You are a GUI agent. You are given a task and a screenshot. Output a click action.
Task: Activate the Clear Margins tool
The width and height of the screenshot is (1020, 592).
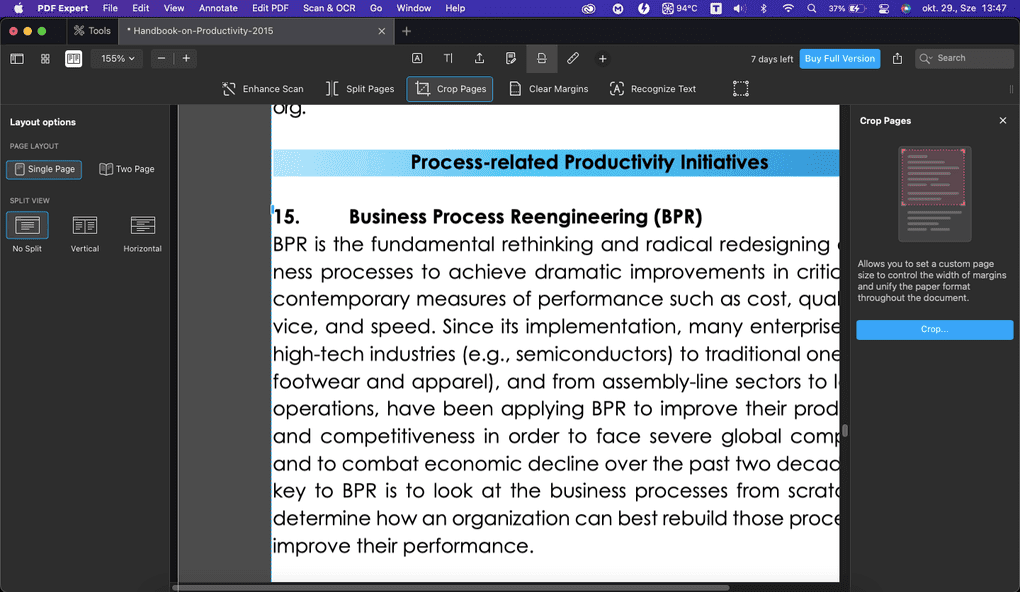[x=548, y=88]
